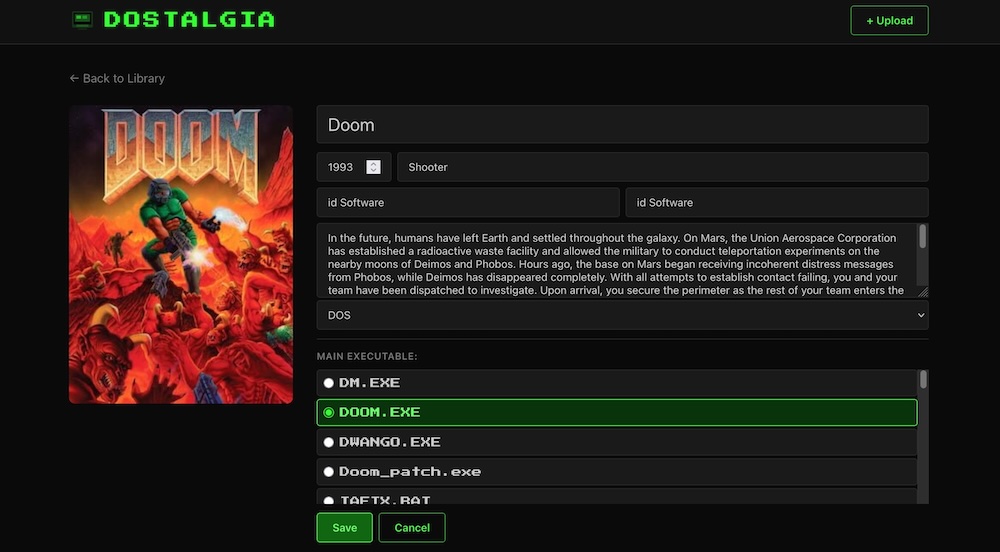Select the DOOM.EXE executable option
The width and height of the screenshot is (1000, 552).
tap(617, 412)
